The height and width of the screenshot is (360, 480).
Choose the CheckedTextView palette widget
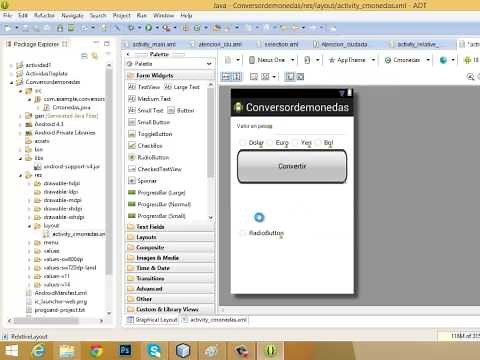pos(155,169)
